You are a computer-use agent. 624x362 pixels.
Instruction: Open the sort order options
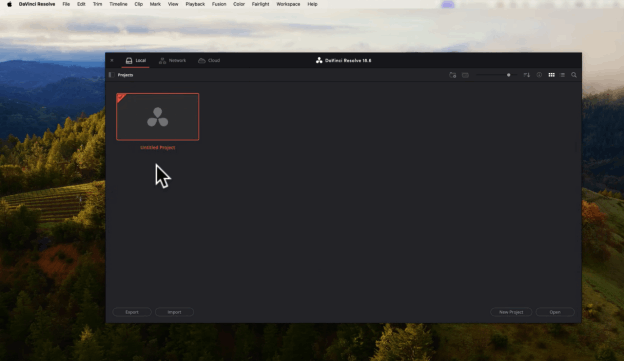pyautogui.click(x=526, y=75)
